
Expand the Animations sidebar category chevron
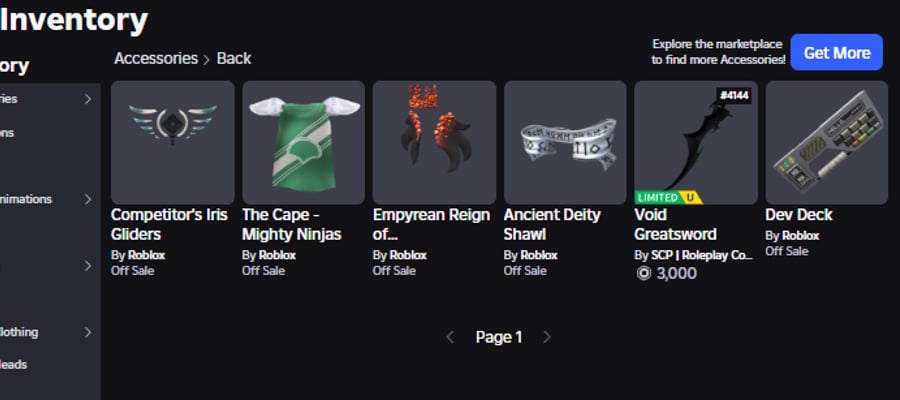(88, 199)
